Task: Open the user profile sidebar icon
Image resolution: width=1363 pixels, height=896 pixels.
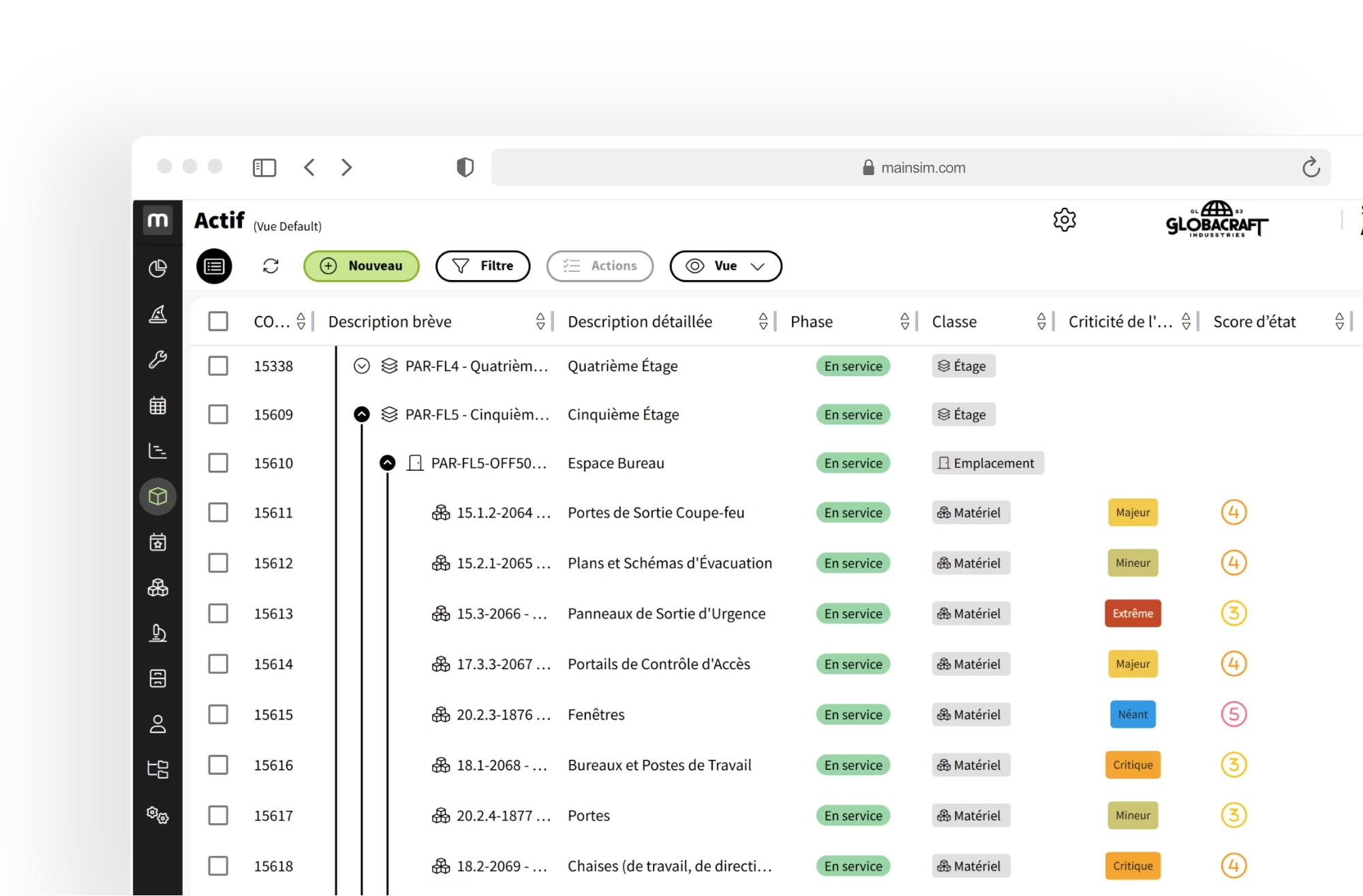Action: (157, 724)
